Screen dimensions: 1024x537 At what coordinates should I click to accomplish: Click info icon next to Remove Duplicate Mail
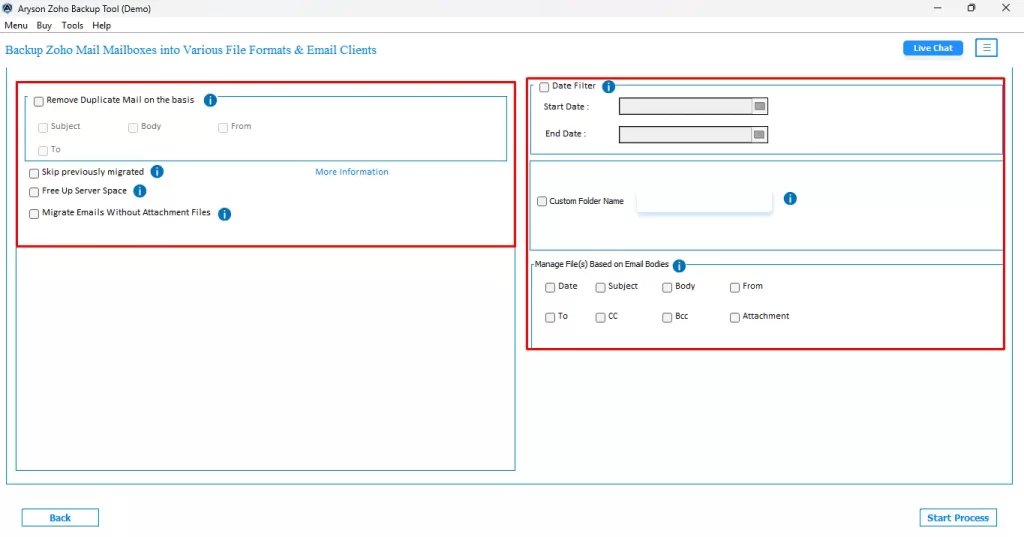pos(210,101)
